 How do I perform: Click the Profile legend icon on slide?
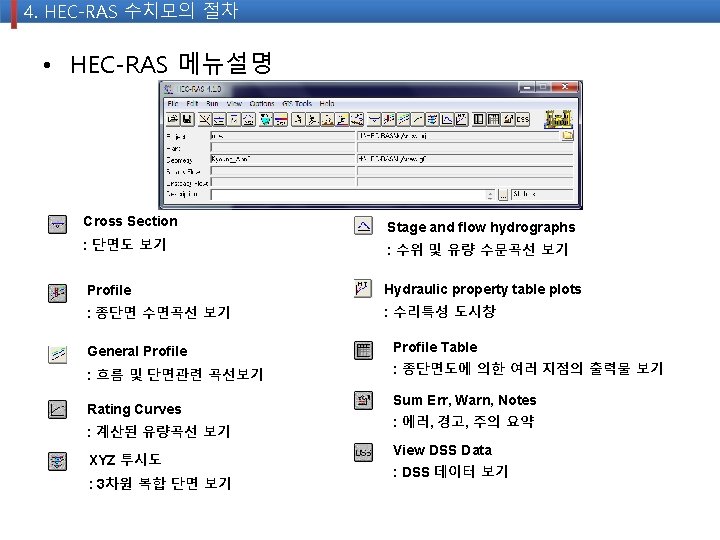click(x=57, y=293)
